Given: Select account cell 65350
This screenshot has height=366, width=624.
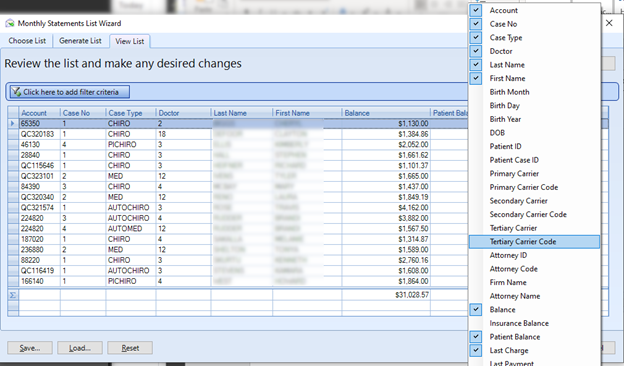Looking at the screenshot, I should coord(39,124).
